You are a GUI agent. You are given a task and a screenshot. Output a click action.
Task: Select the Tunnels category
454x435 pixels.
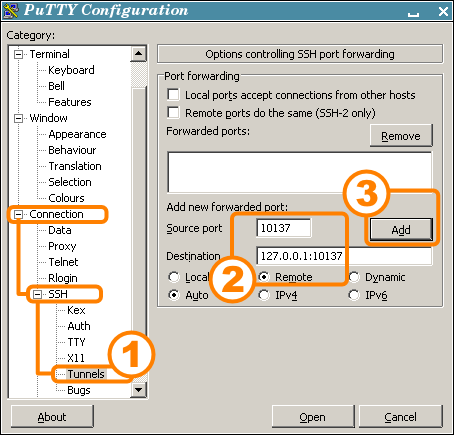(86, 374)
